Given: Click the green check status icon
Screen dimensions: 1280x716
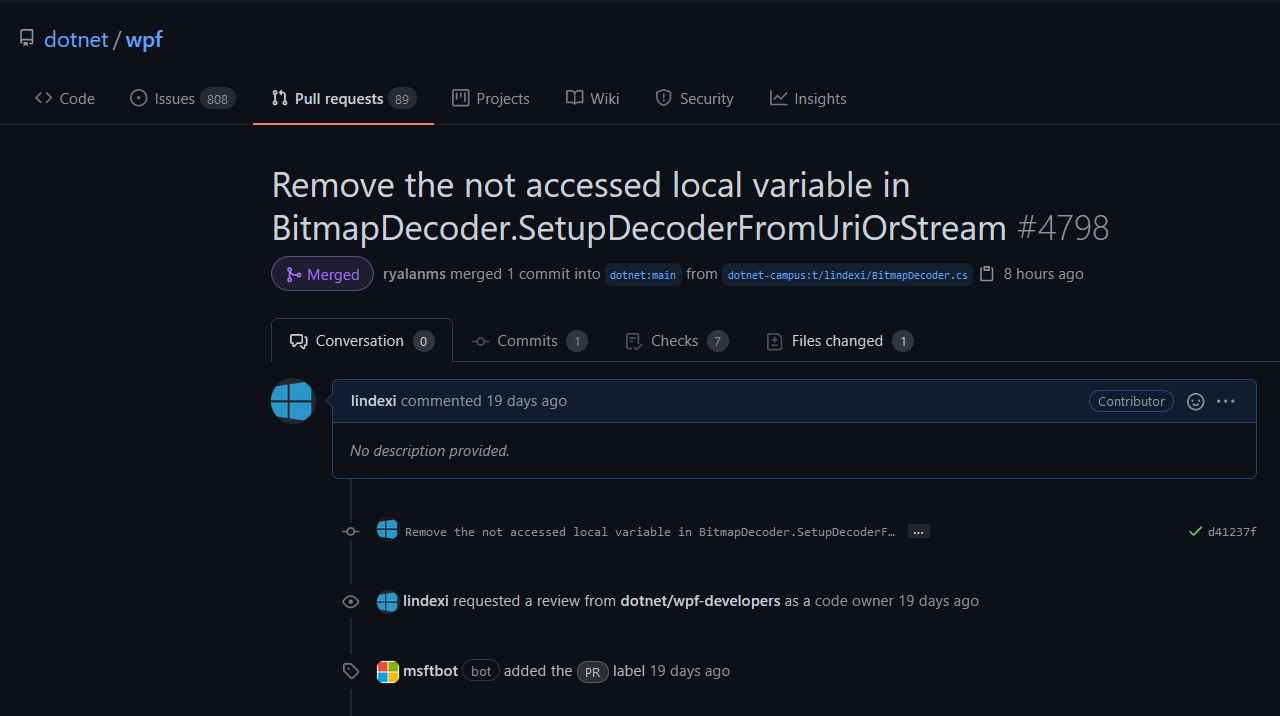Looking at the screenshot, I should (1195, 532).
